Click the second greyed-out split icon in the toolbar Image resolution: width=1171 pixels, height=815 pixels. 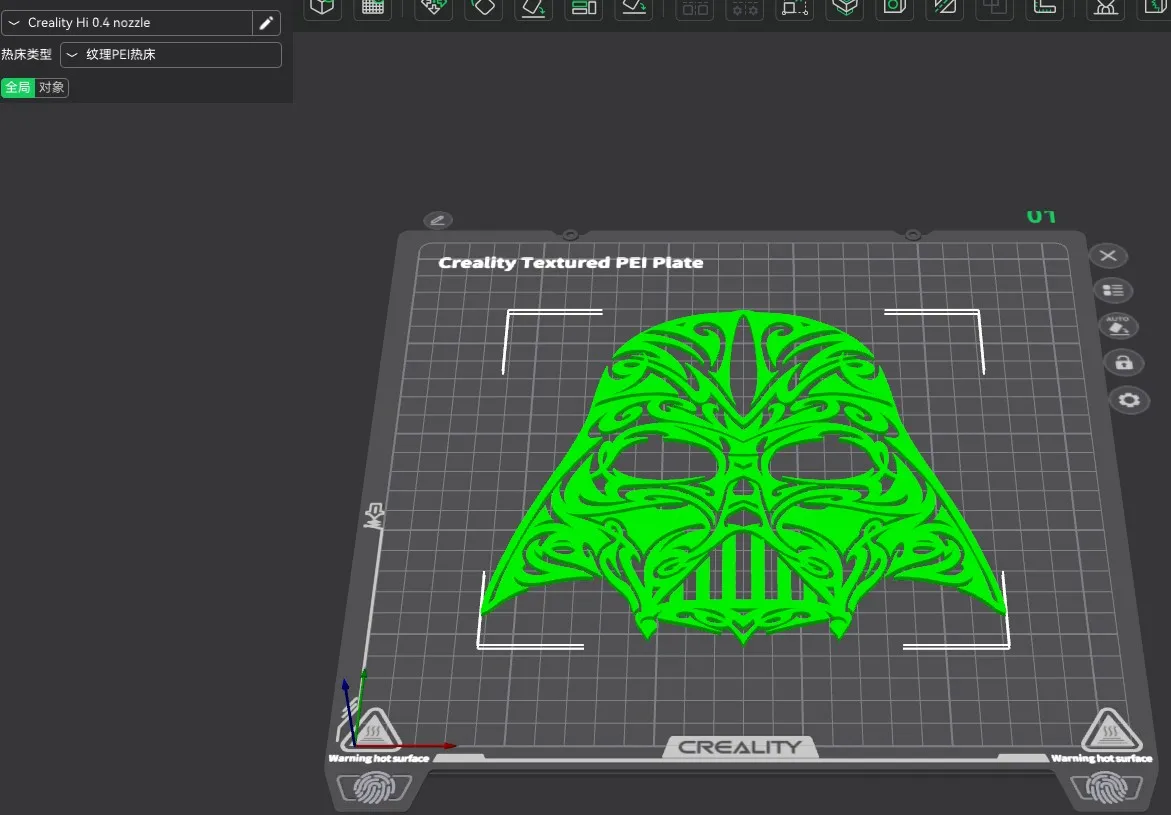(745, 8)
